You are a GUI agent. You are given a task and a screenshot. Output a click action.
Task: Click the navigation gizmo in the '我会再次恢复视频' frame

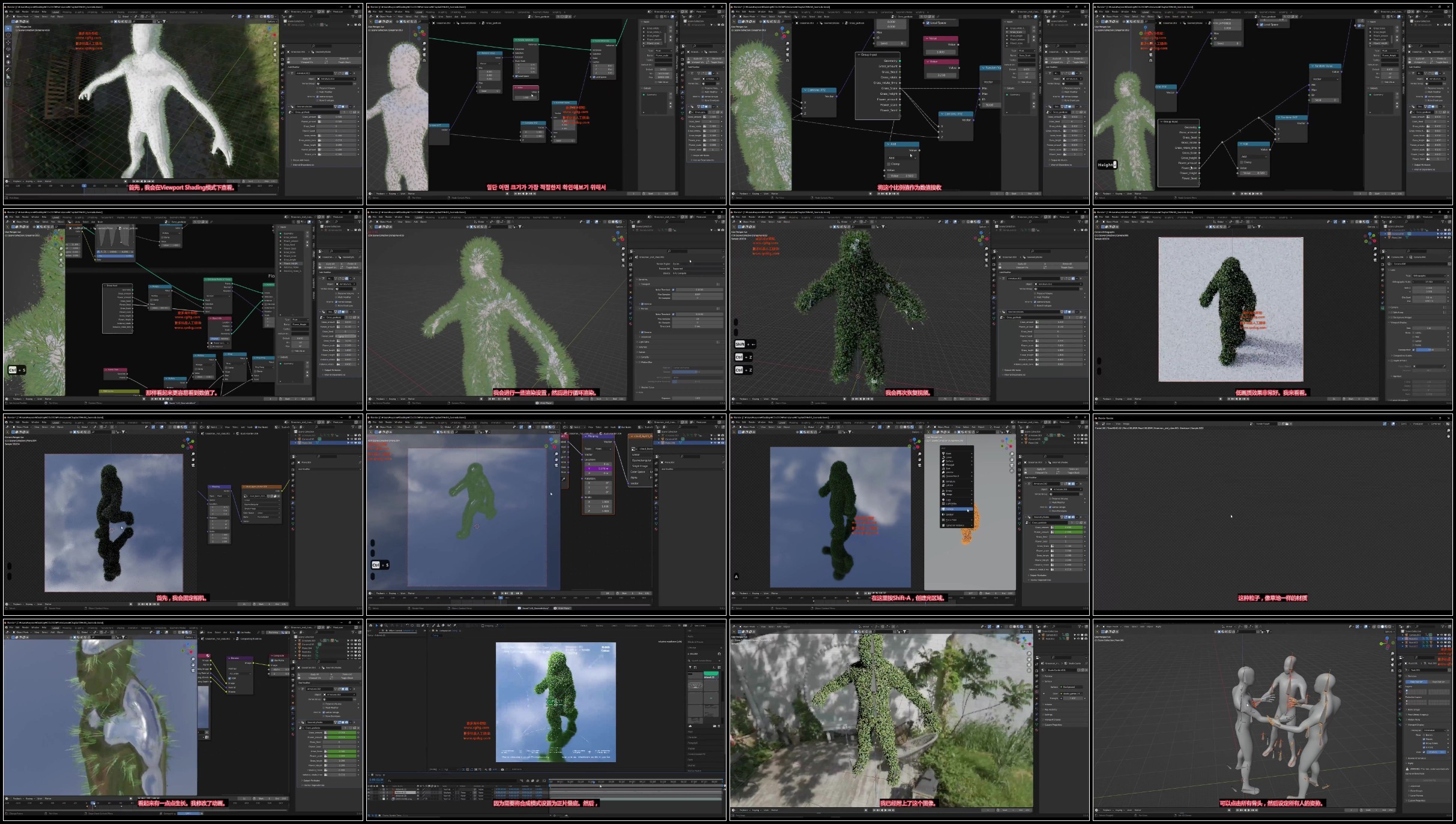click(x=982, y=239)
